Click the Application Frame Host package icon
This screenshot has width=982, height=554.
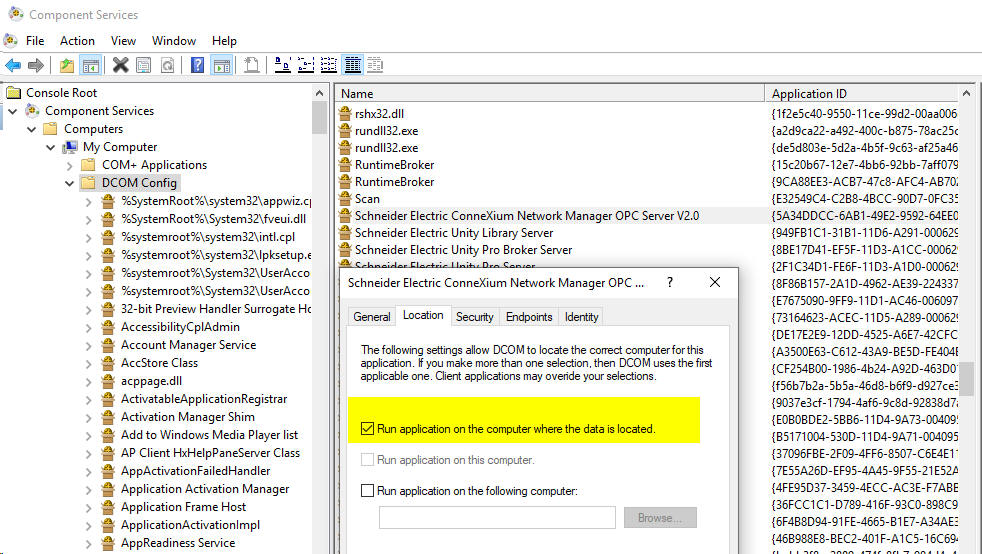(108, 507)
